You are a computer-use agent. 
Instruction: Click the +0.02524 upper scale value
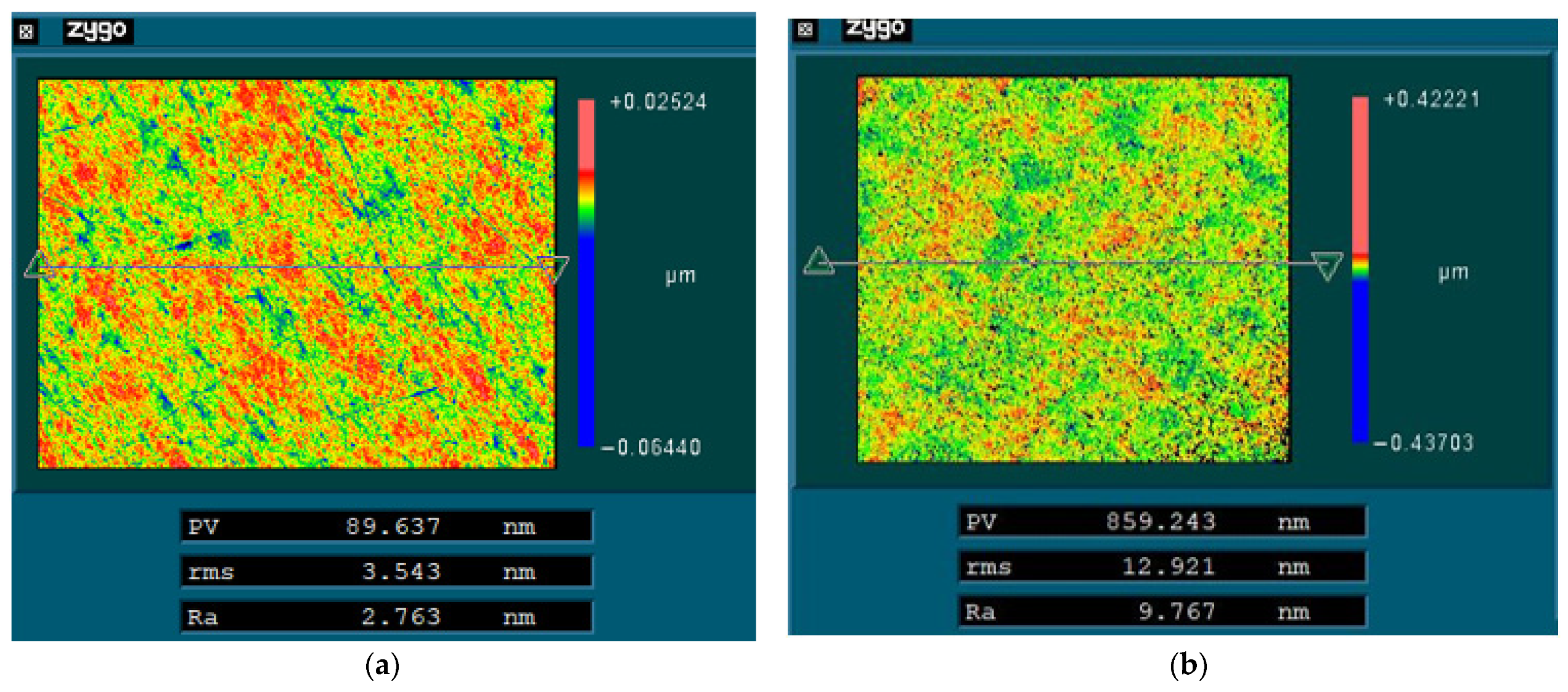658,102
